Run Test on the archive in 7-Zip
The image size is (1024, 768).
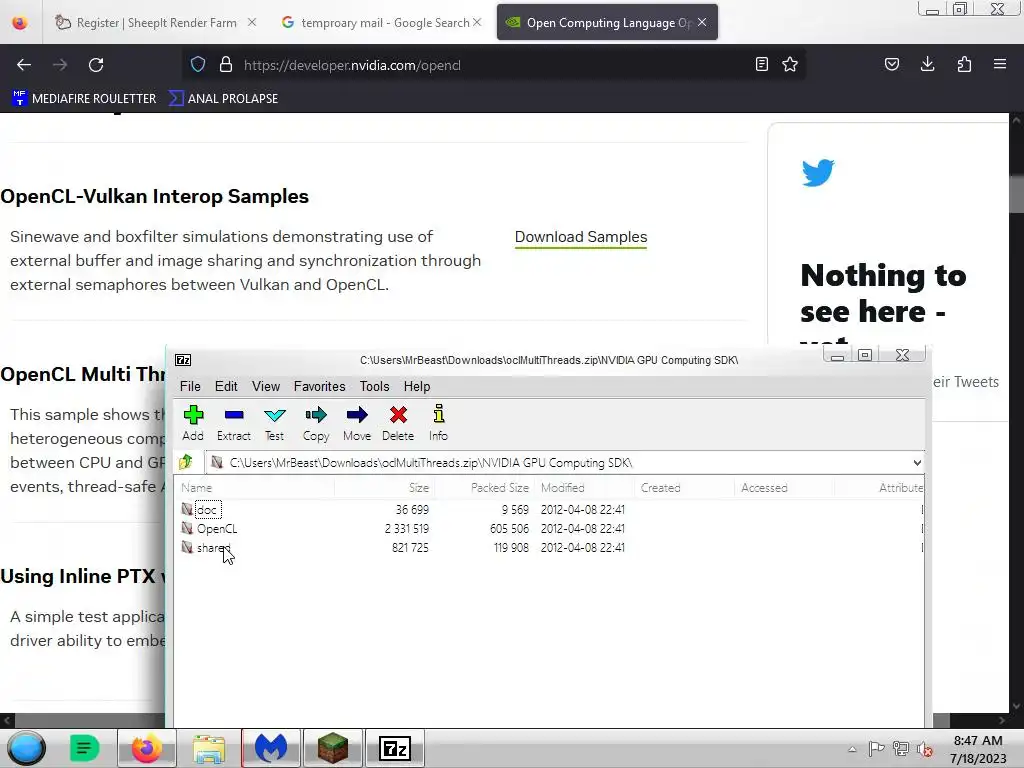pos(274,423)
